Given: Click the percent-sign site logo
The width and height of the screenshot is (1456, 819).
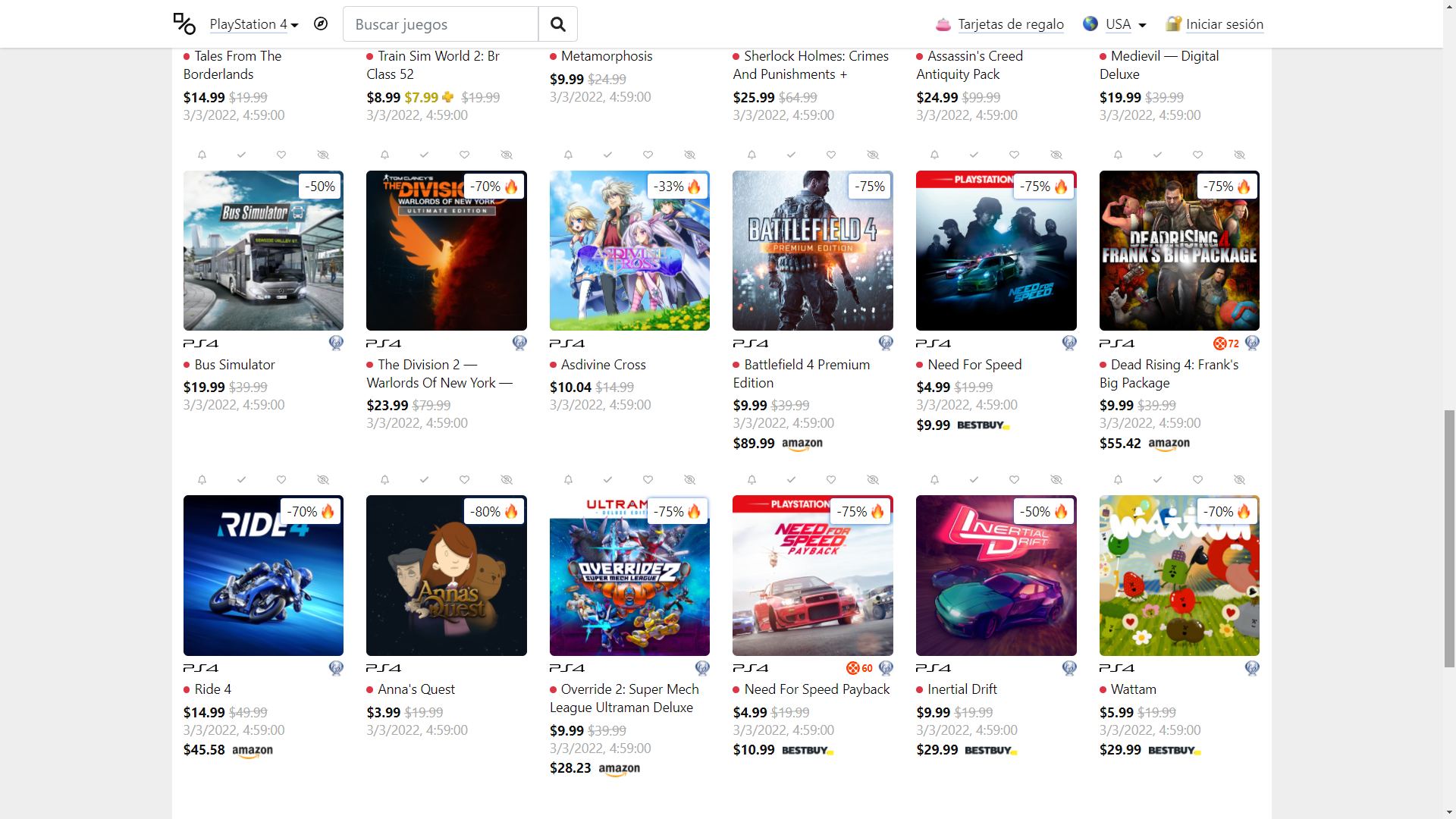Looking at the screenshot, I should 184,24.
